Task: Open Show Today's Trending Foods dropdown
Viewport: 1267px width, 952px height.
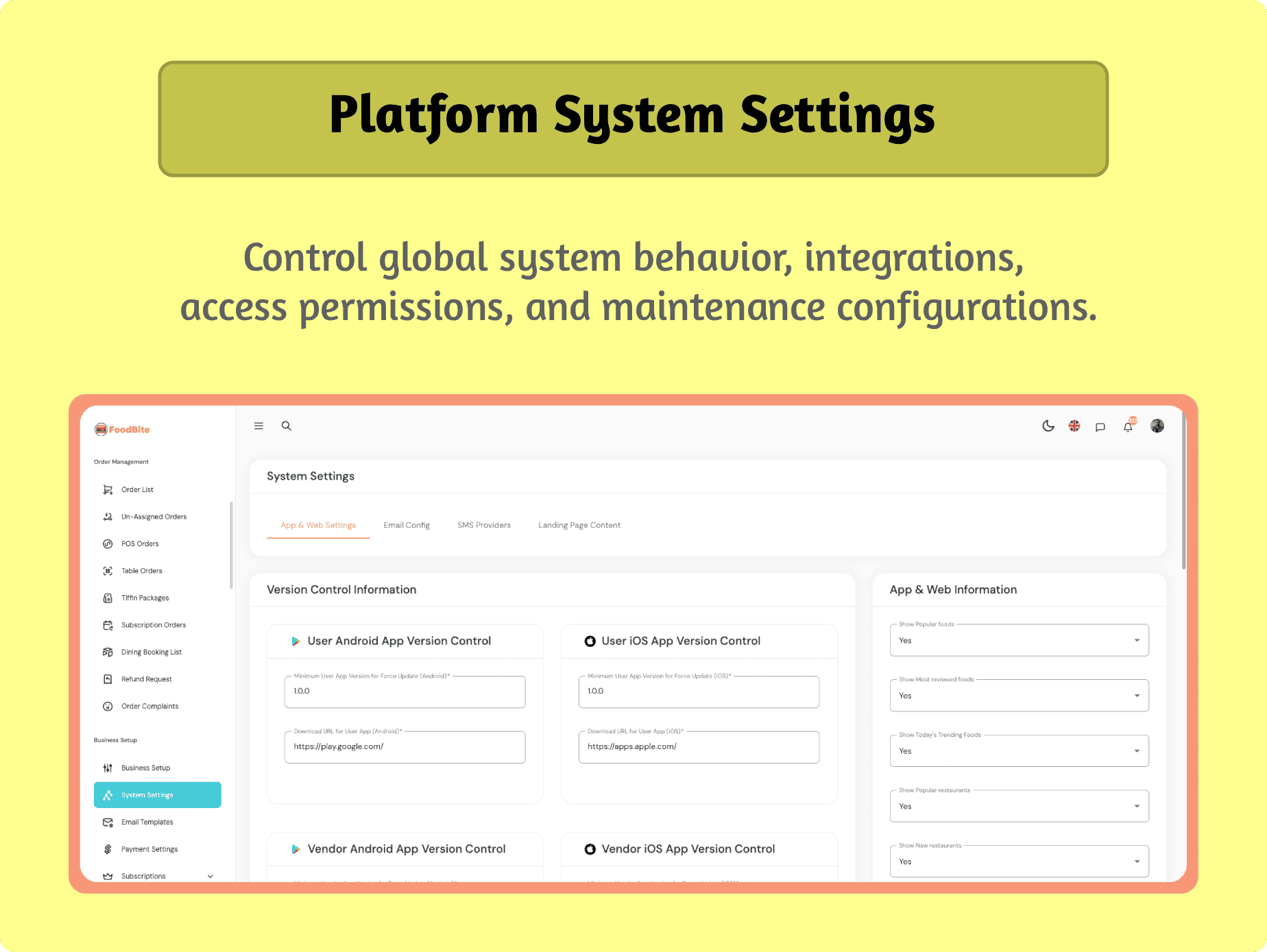Action: pyautogui.click(x=1019, y=751)
